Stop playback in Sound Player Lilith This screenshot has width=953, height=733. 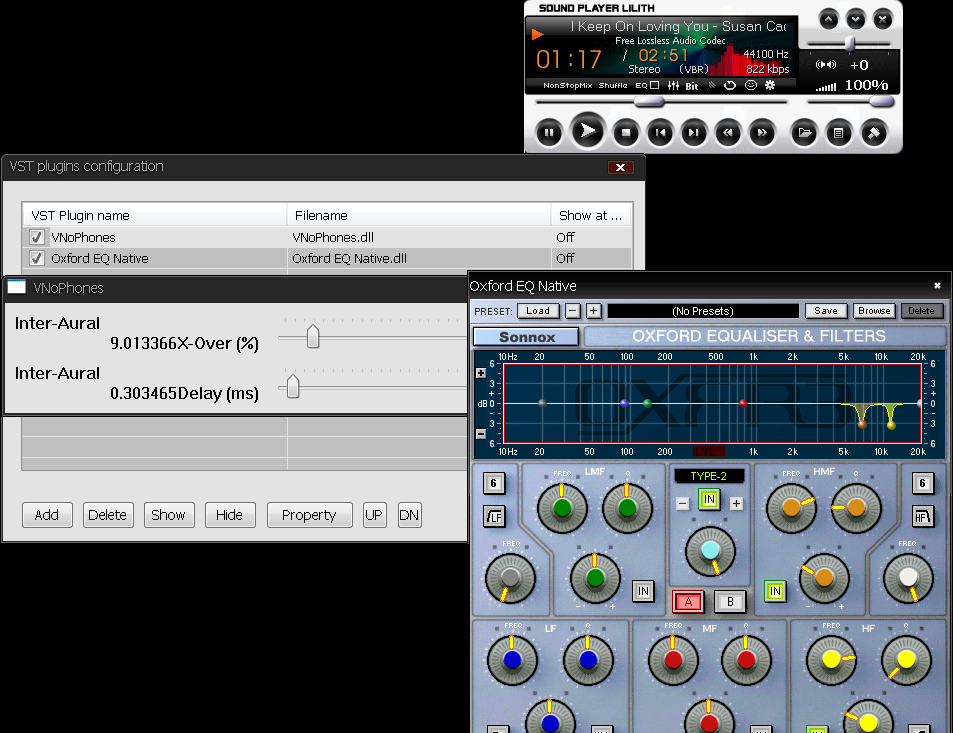[x=626, y=132]
